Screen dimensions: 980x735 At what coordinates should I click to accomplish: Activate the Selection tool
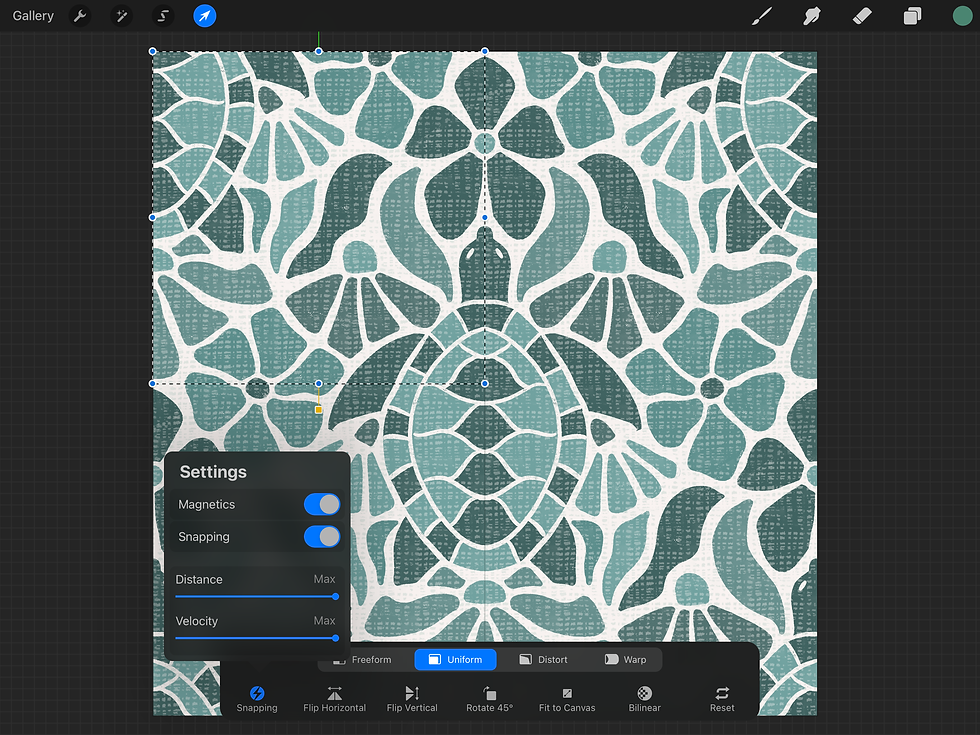coord(162,15)
